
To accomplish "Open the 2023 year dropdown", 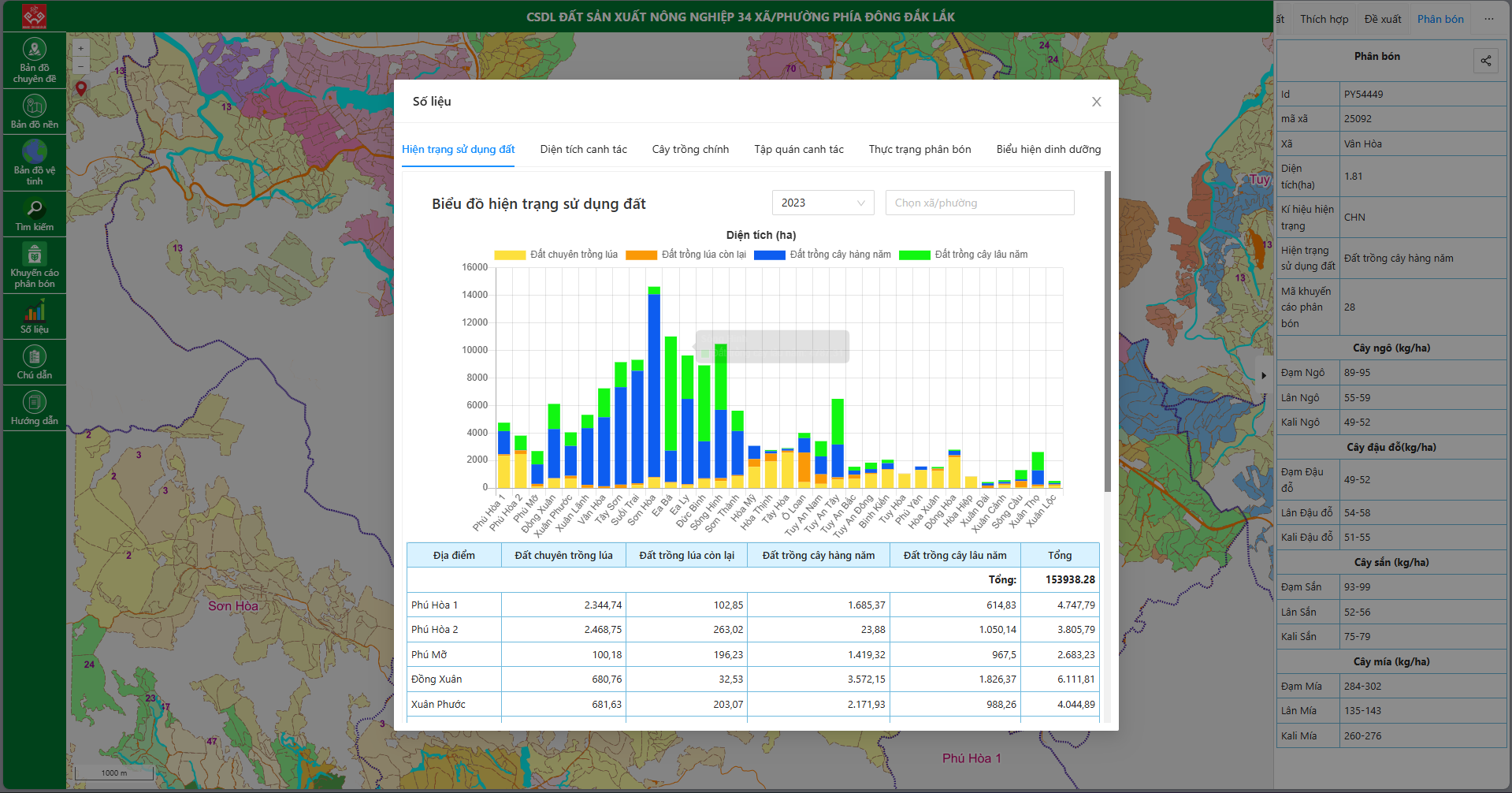I will tap(823, 203).
